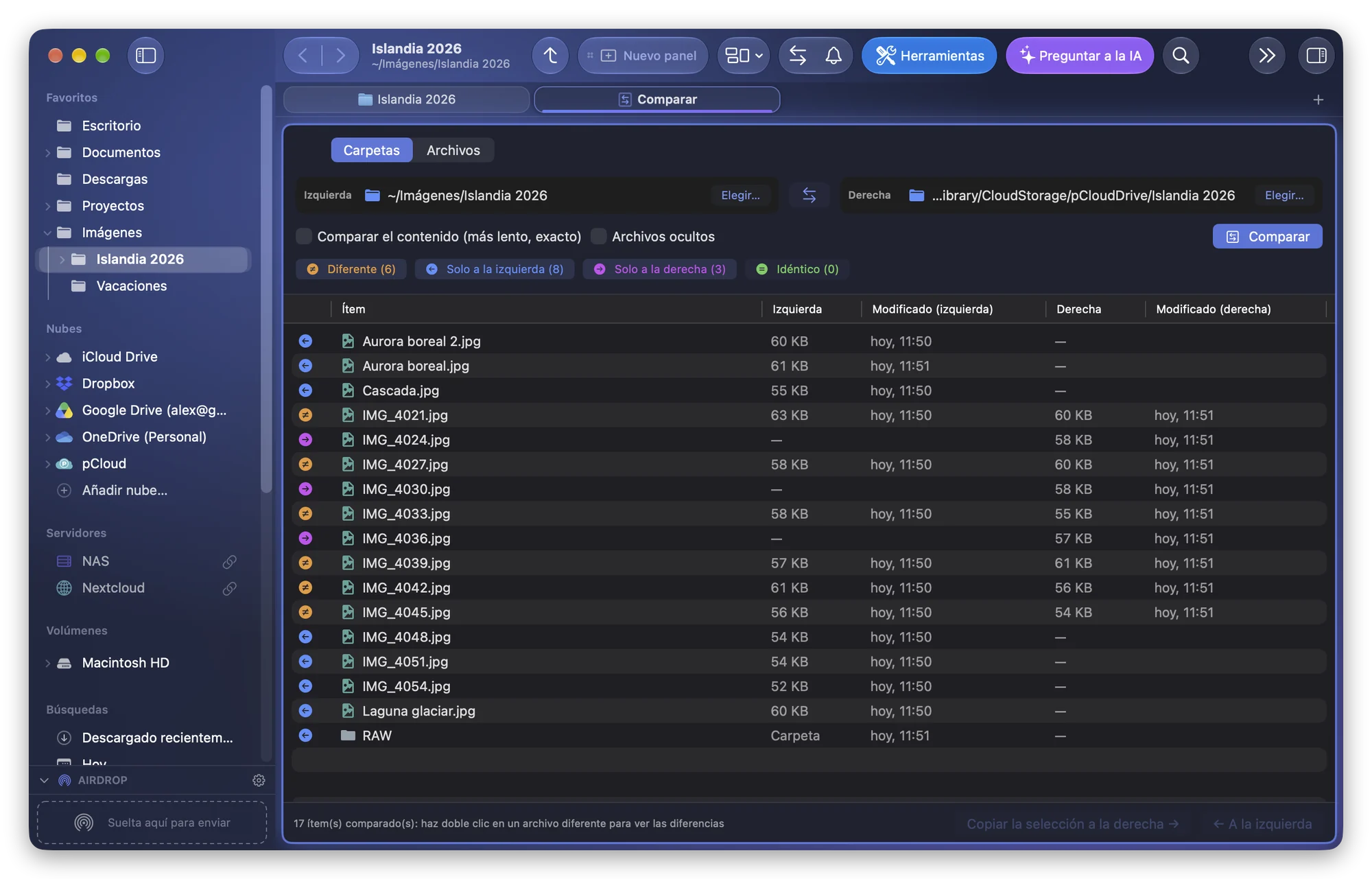The width and height of the screenshot is (1372, 879).
Task: Select the Laguna glaciar.jpg row
Action: pyautogui.click(x=809, y=712)
